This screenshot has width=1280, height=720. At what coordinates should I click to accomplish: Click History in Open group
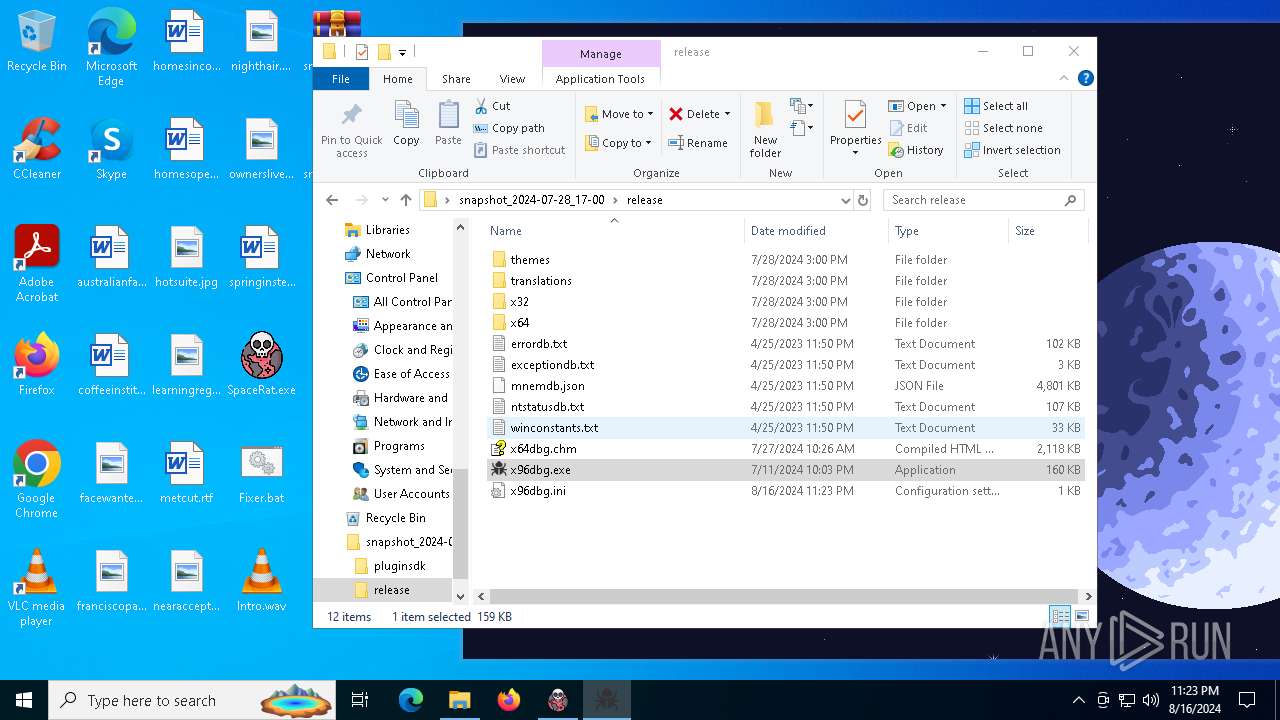[916, 150]
